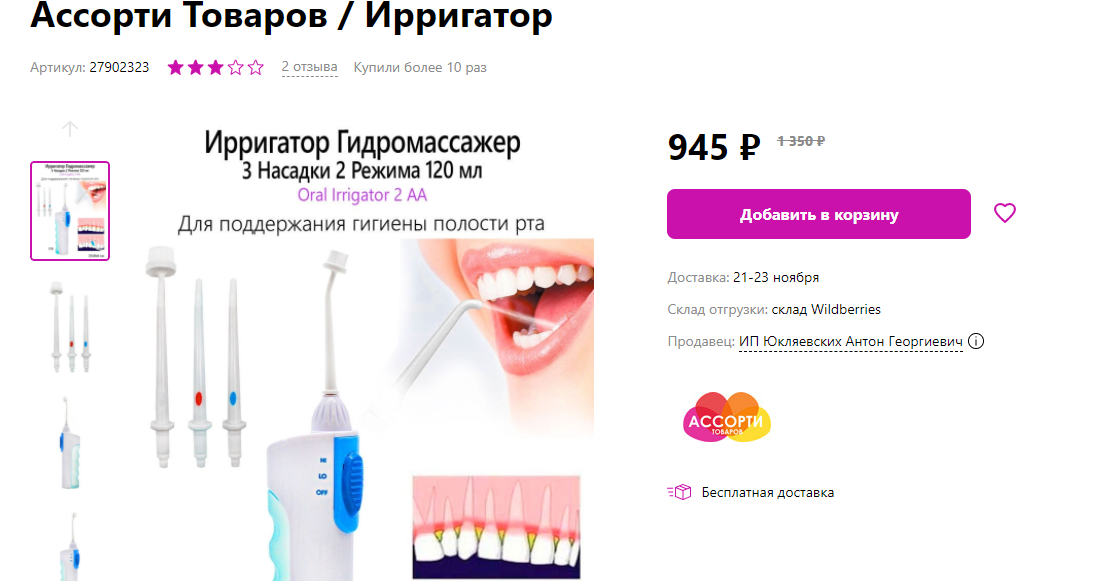Select the first selected product thumbnail
Image resolution: width=1103 pixels, height=581 pixels.
(70, 211)
